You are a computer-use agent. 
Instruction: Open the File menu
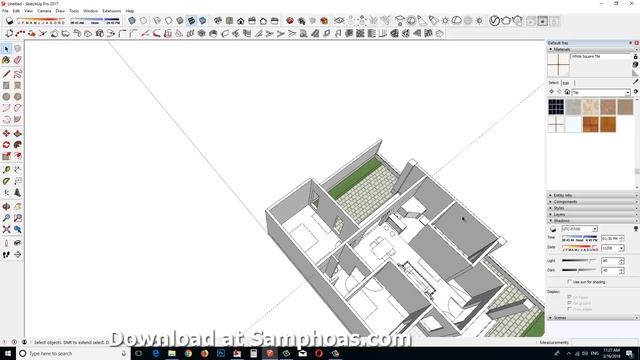(x=5, y=11)
